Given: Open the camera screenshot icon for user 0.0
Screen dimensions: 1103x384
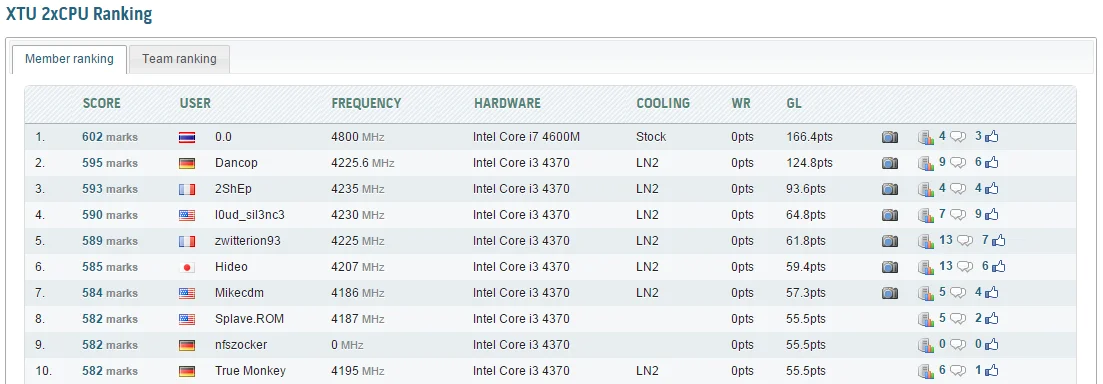Looking at the screenshot, I should coord(890,137).
